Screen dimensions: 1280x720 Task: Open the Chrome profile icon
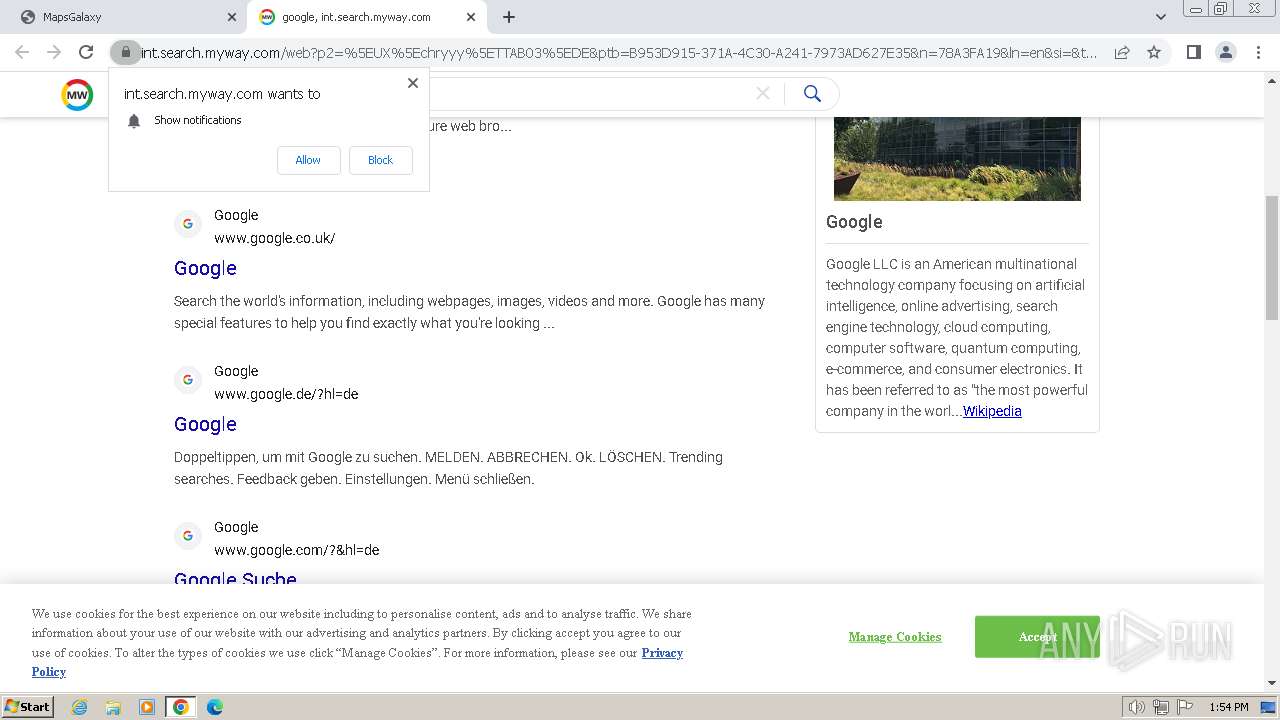pyautogui.click(x=1225, y=52)
